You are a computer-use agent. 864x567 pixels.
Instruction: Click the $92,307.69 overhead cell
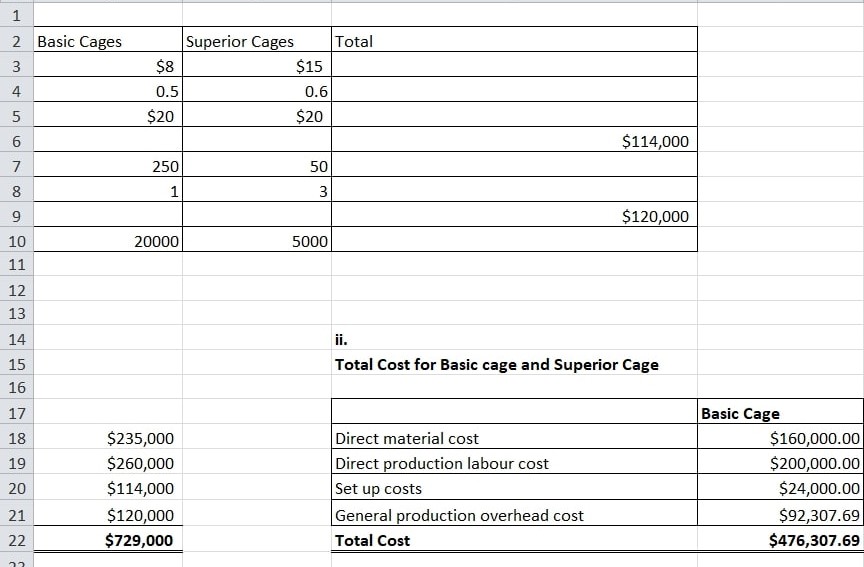point(780,515)
